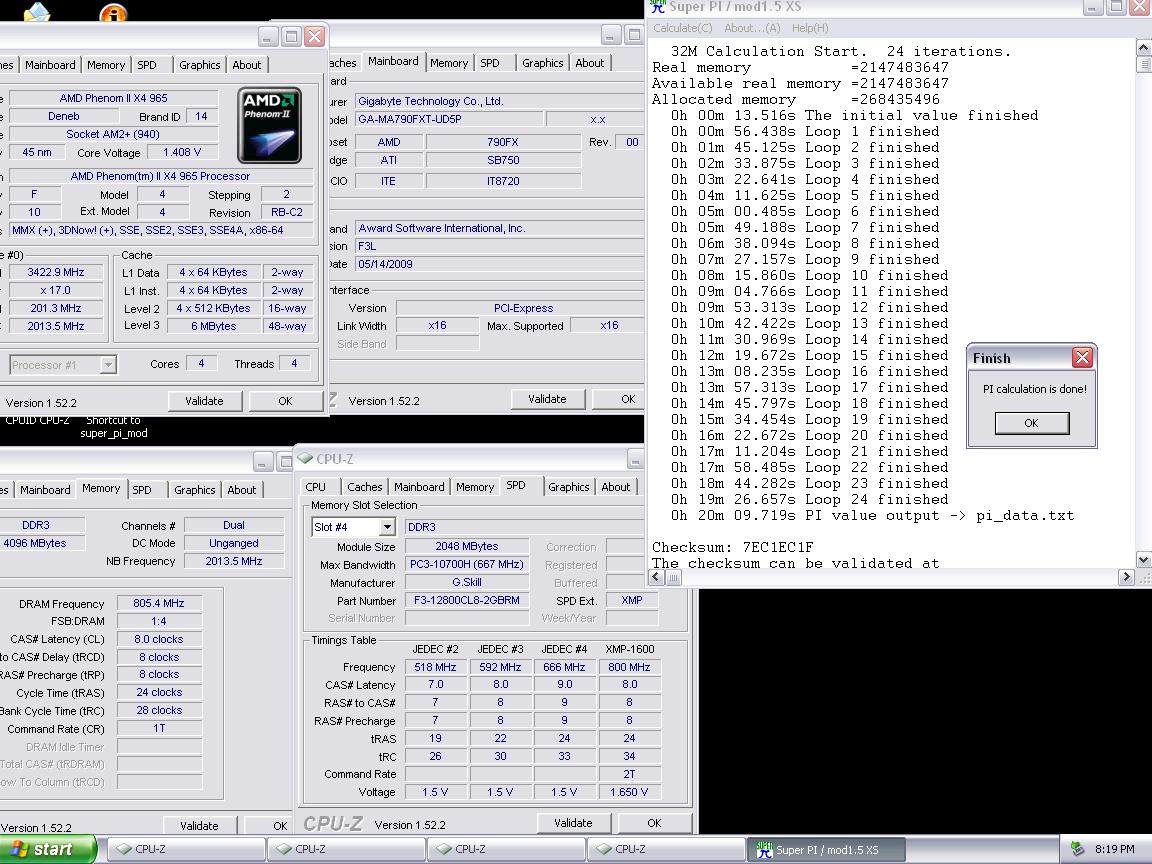Screen dimensions: 1152x864
Task: Click the CPU-Z SPD window title icon
Action: tap(305, 458)
